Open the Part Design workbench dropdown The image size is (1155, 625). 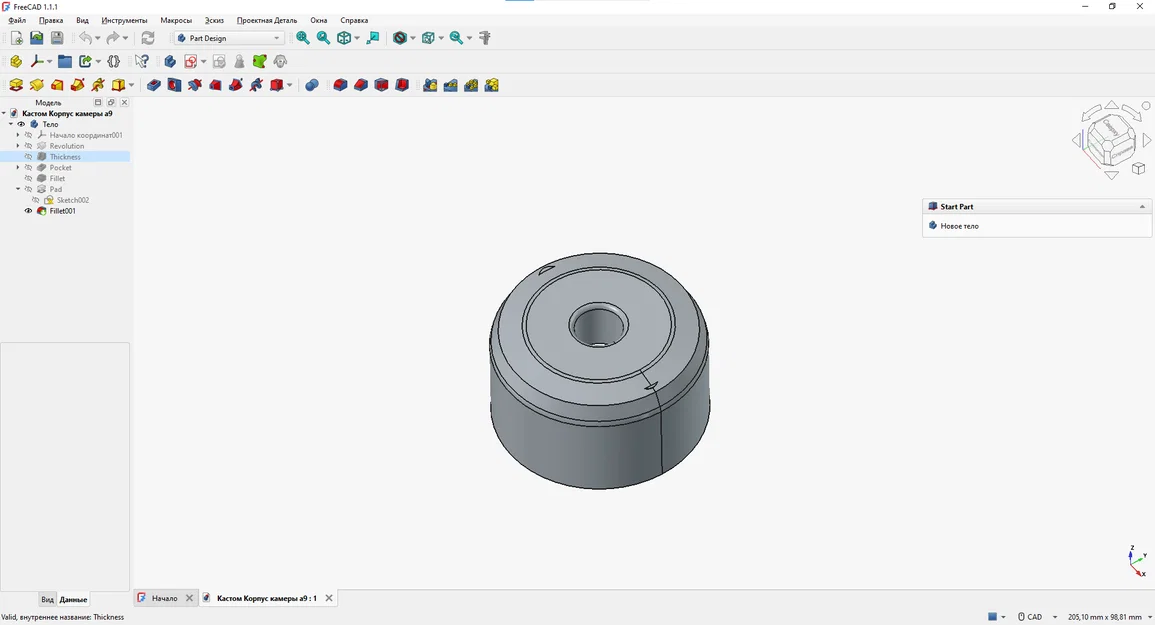[x=229, y=38]
